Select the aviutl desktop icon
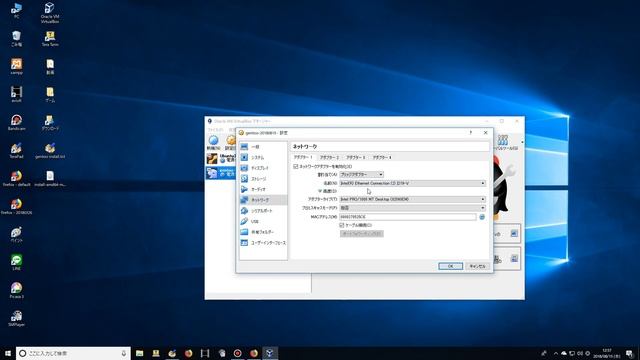The image size is (640, 360). (x=16, y=94)
